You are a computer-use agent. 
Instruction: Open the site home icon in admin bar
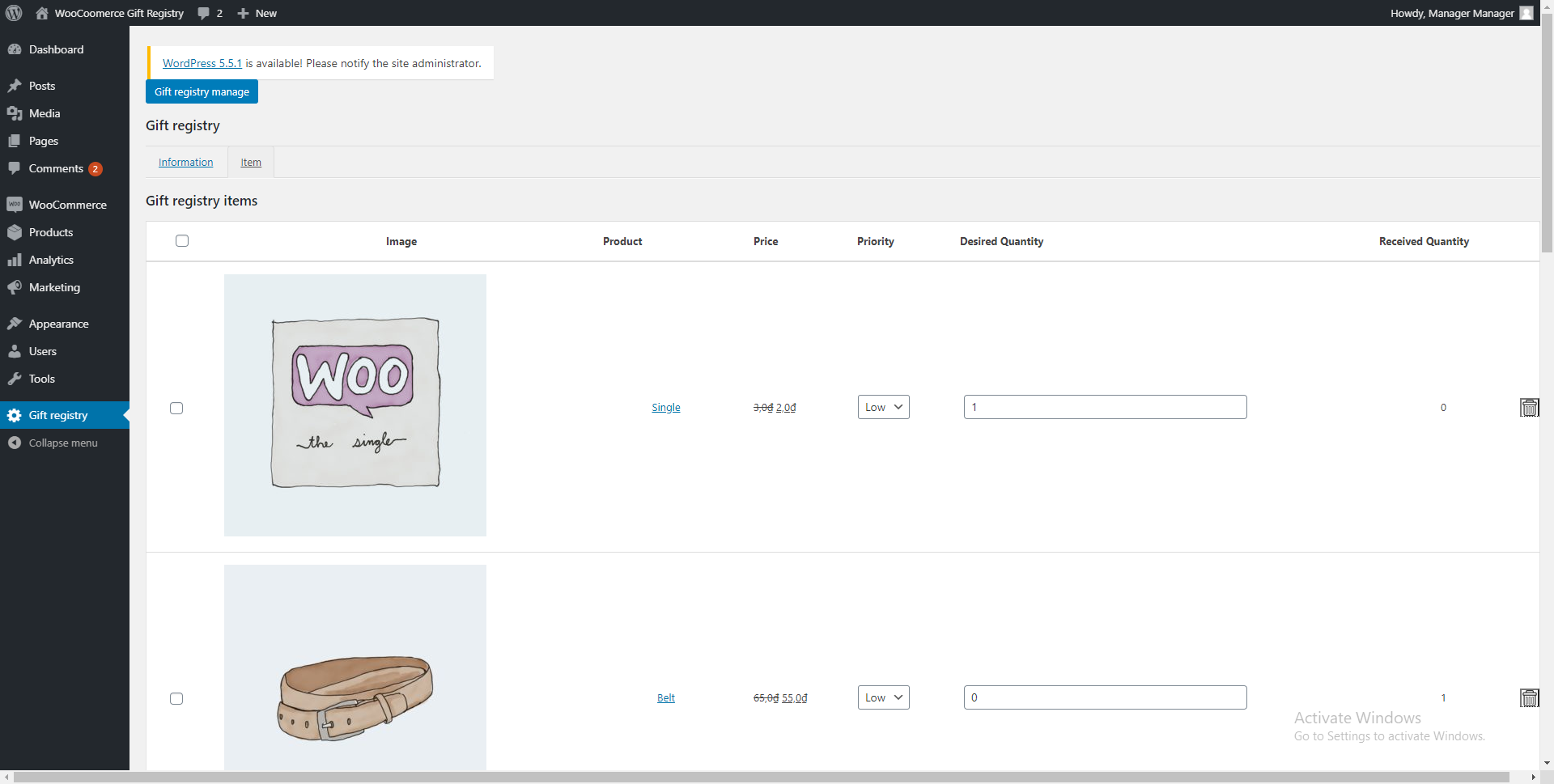coord(42,13)
